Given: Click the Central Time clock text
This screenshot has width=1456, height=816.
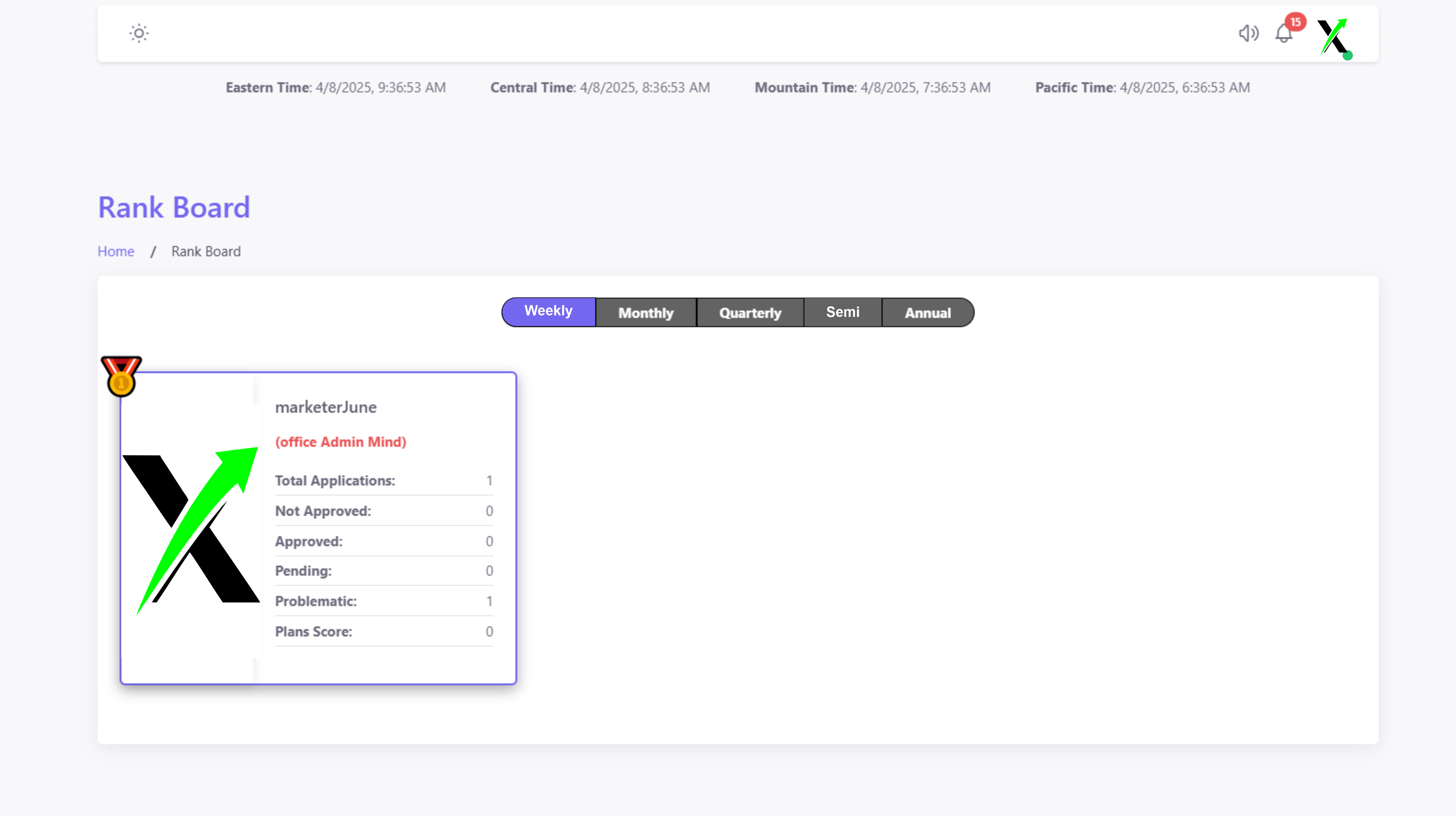Looking at the screenshot, I should (x=600, y=88).
